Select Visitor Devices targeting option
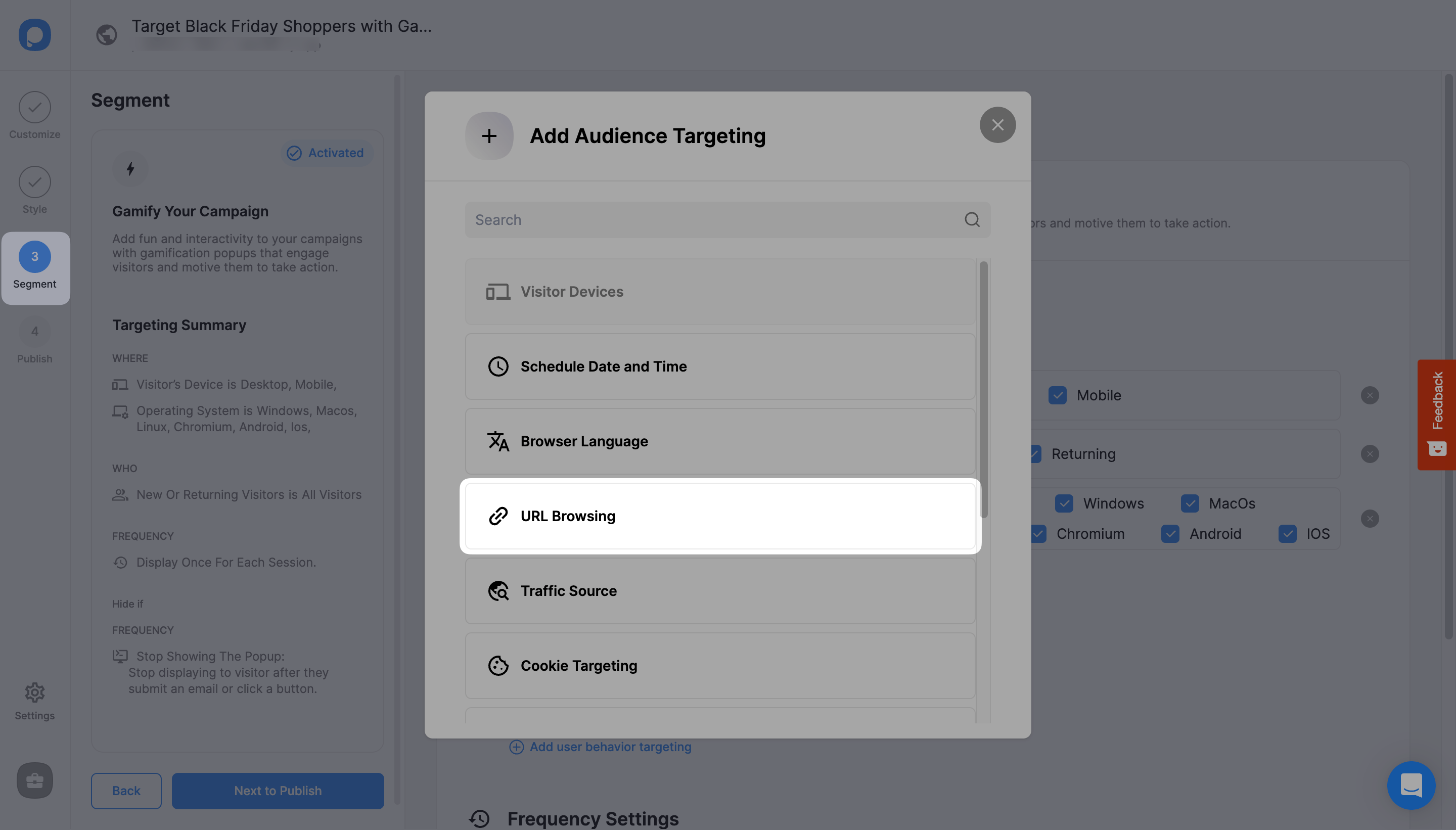Image resolution: width=1456 pixels, height=830 pixels. coord(720,292)
